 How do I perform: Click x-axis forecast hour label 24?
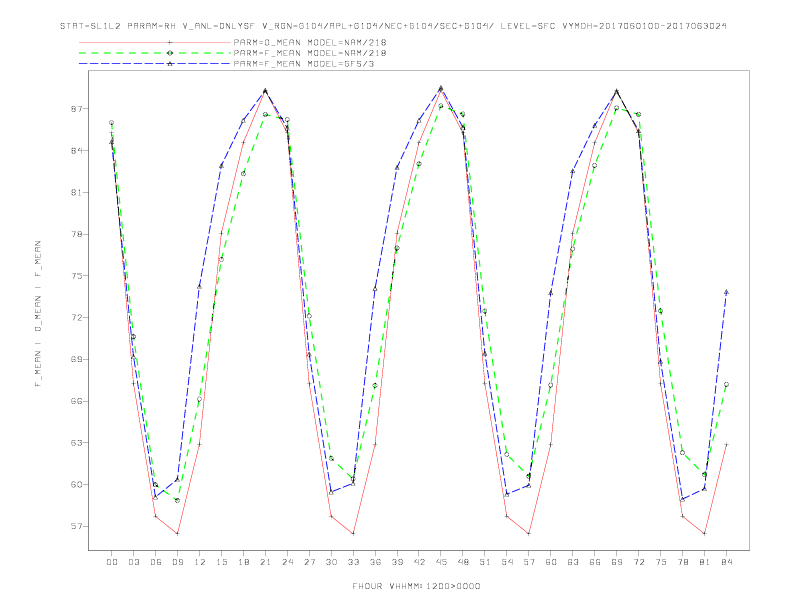pyautogui.click(x=287, y=562)
